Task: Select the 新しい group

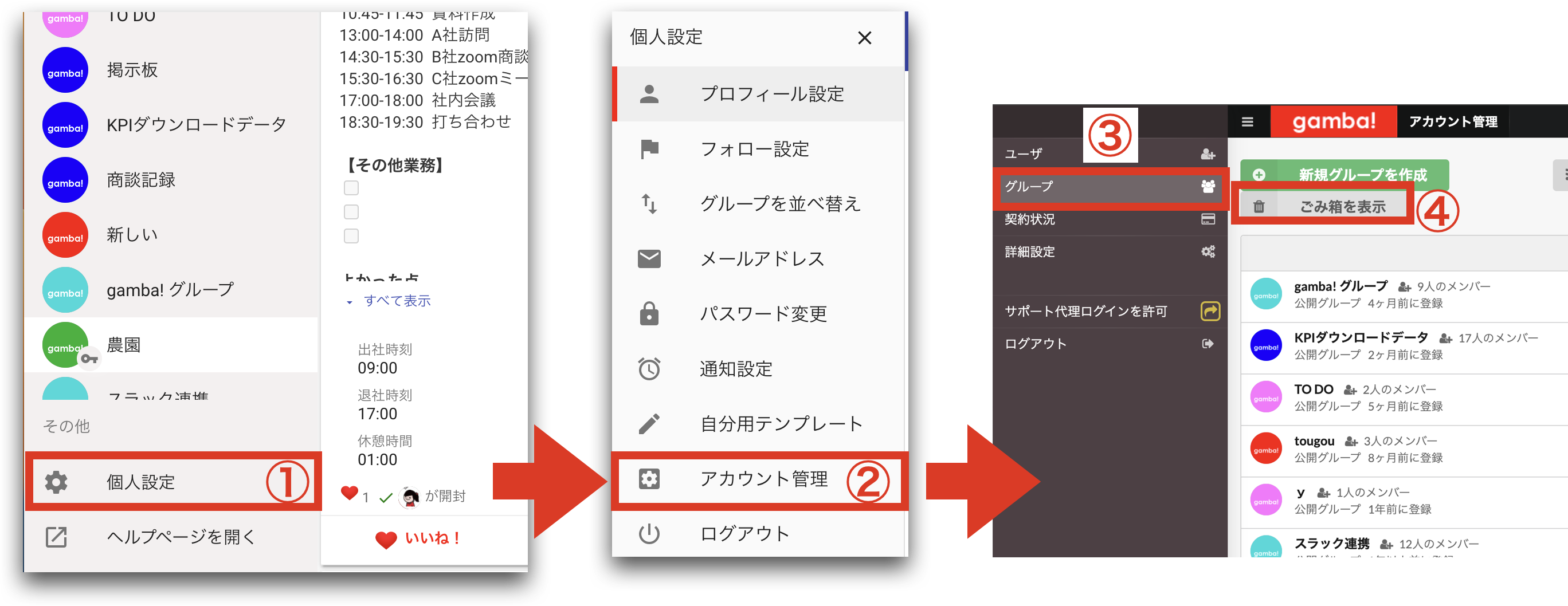Action: (172, 235)
